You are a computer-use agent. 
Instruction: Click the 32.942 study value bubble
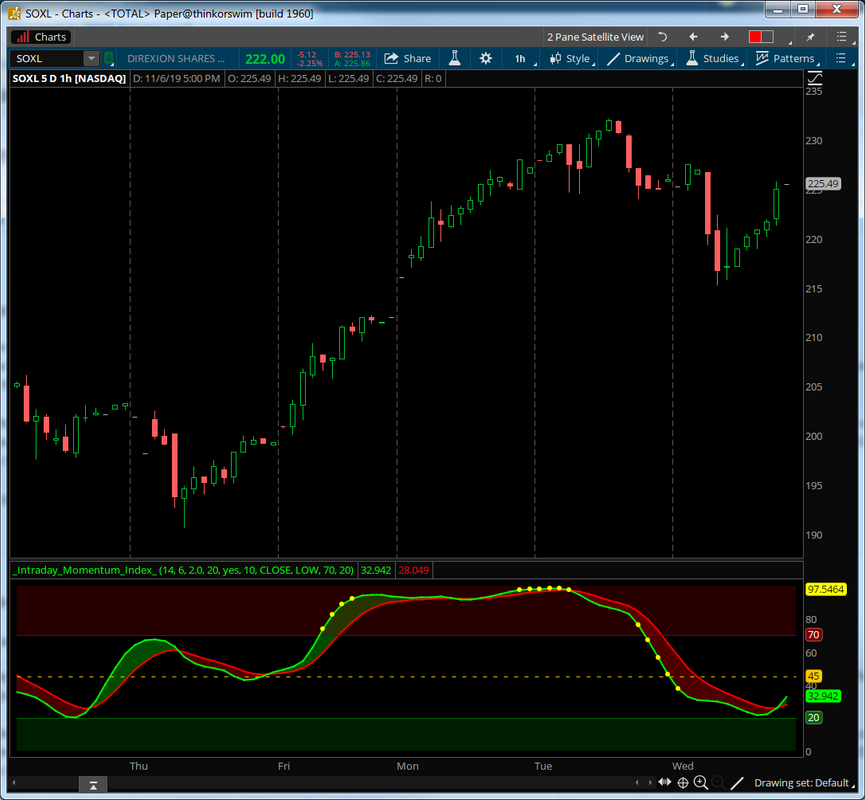823,696
